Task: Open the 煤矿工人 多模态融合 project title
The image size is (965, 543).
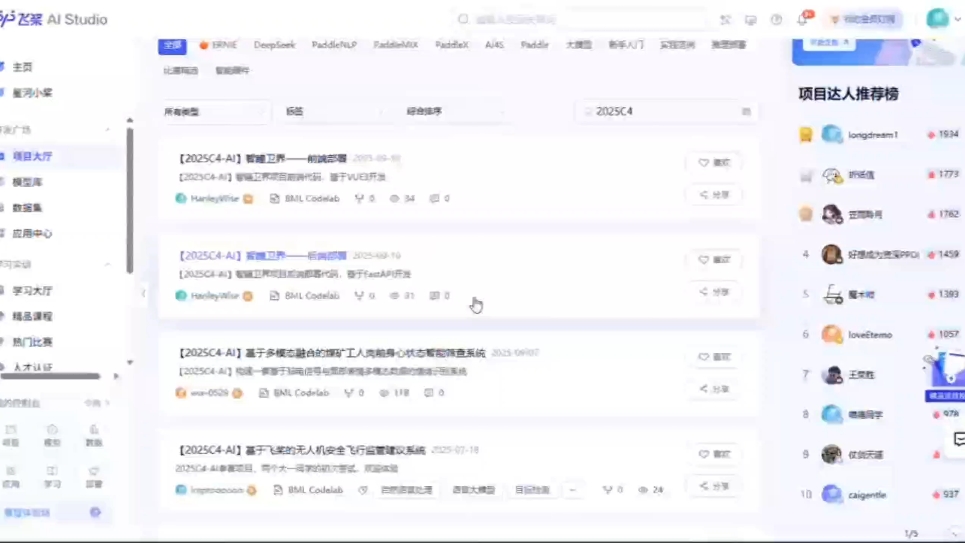Action: [x=332, y=353]
